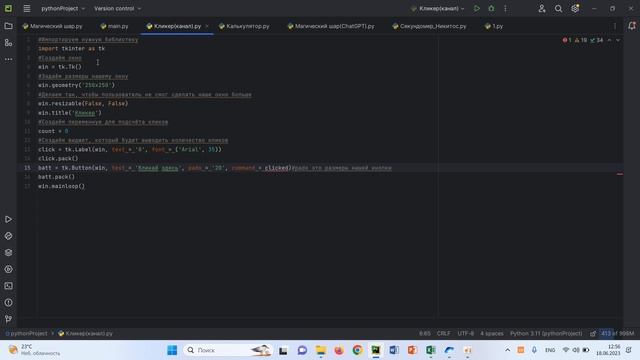Switch to Секундомер_Никитос.py tab
The height and width of the screenshot is (360, 640).
coord(429,26)
